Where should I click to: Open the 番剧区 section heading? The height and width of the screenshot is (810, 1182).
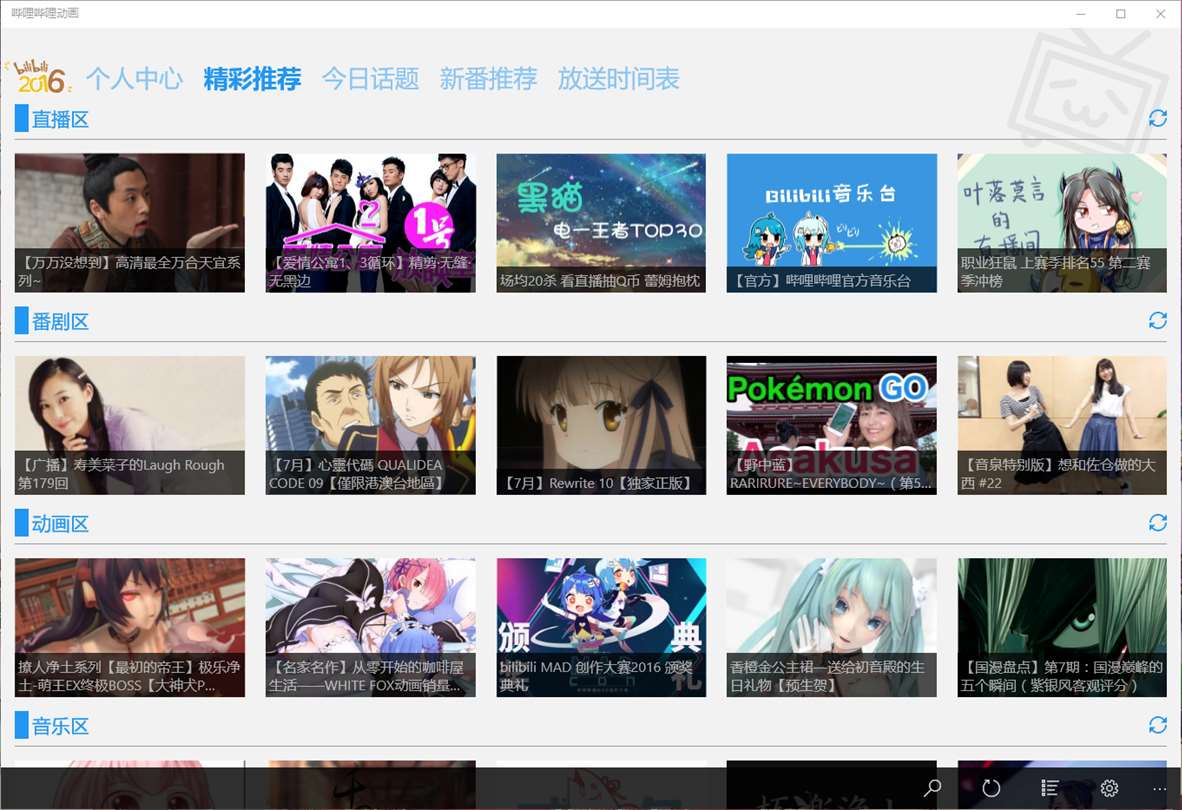point(60,322)
